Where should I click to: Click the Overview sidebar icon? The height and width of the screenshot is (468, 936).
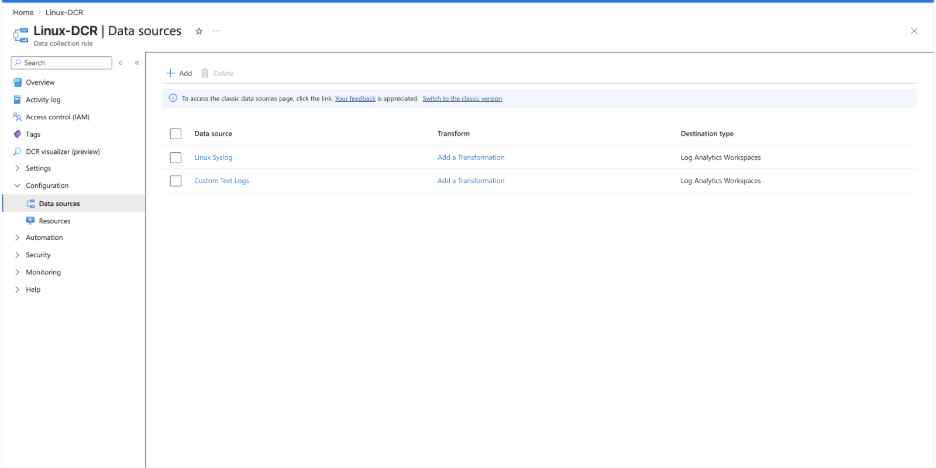pos(17,82)
